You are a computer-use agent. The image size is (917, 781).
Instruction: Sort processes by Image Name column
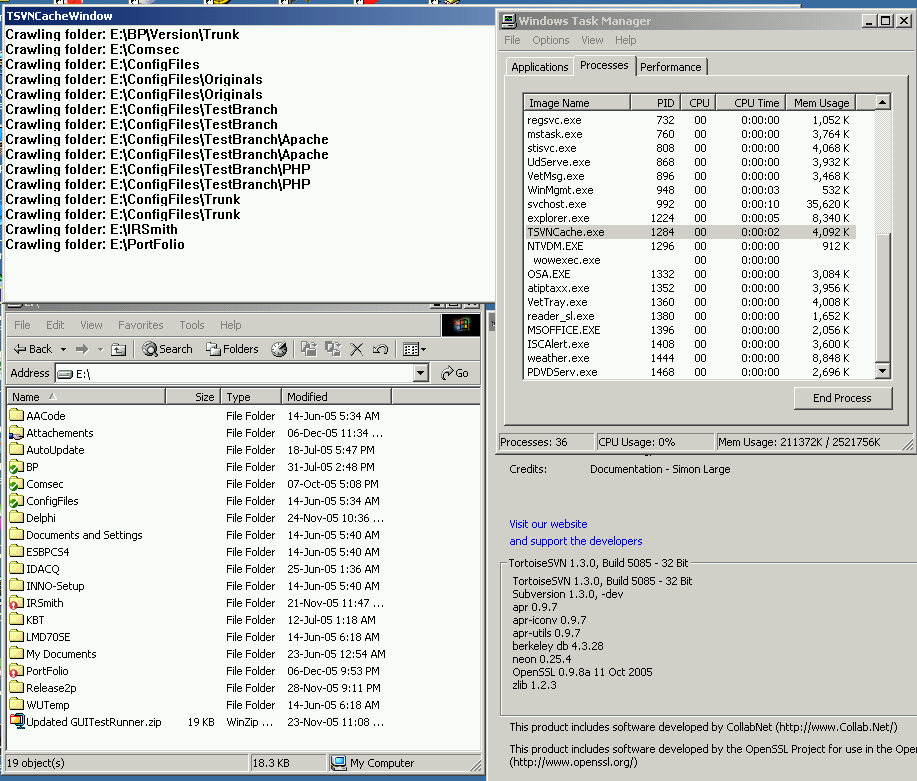(x=577, y=102)
